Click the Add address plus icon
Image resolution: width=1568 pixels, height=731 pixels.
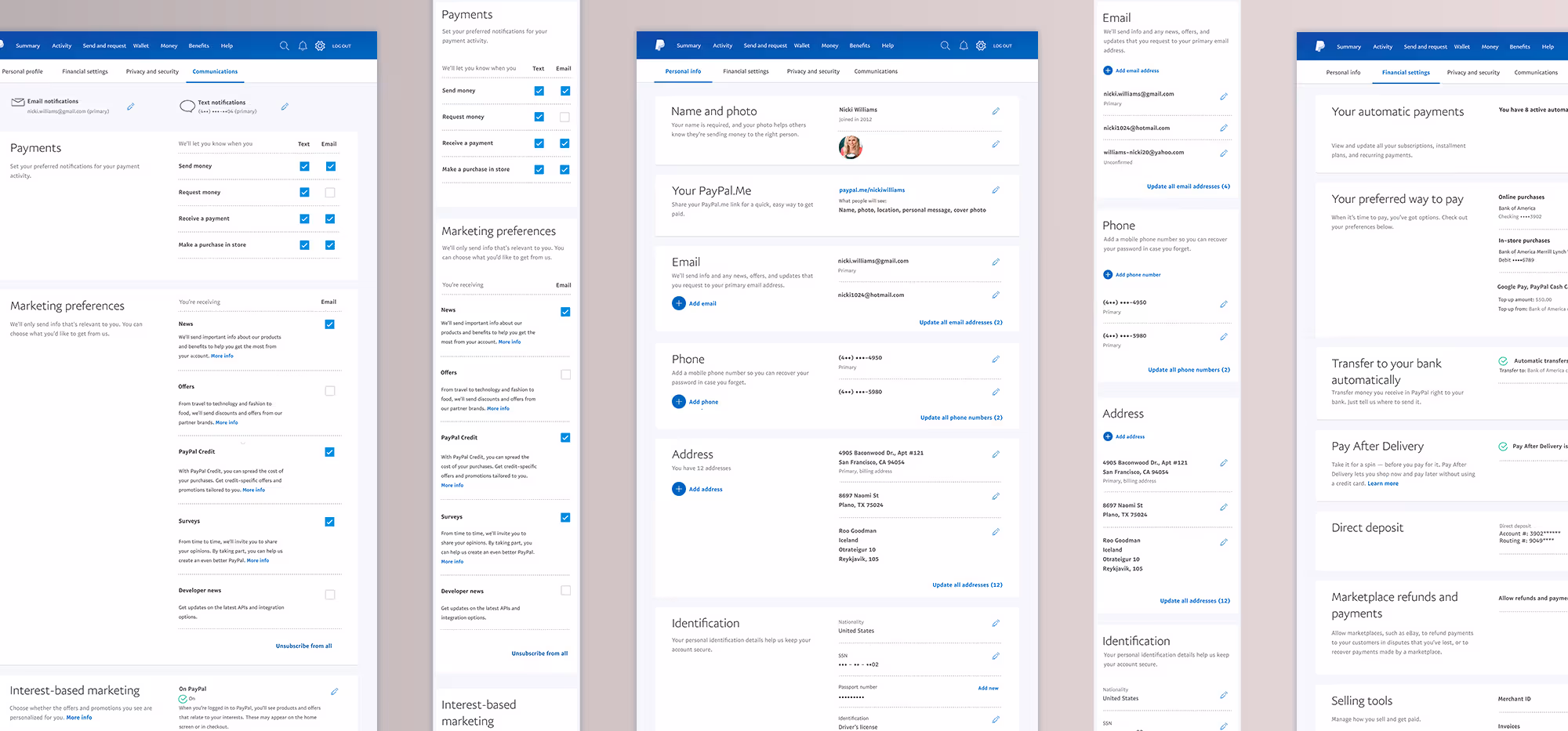(678, 489)
